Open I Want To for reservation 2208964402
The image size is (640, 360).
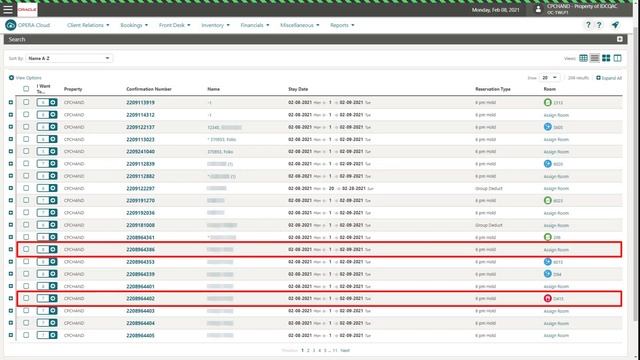(x=47, y=298)
